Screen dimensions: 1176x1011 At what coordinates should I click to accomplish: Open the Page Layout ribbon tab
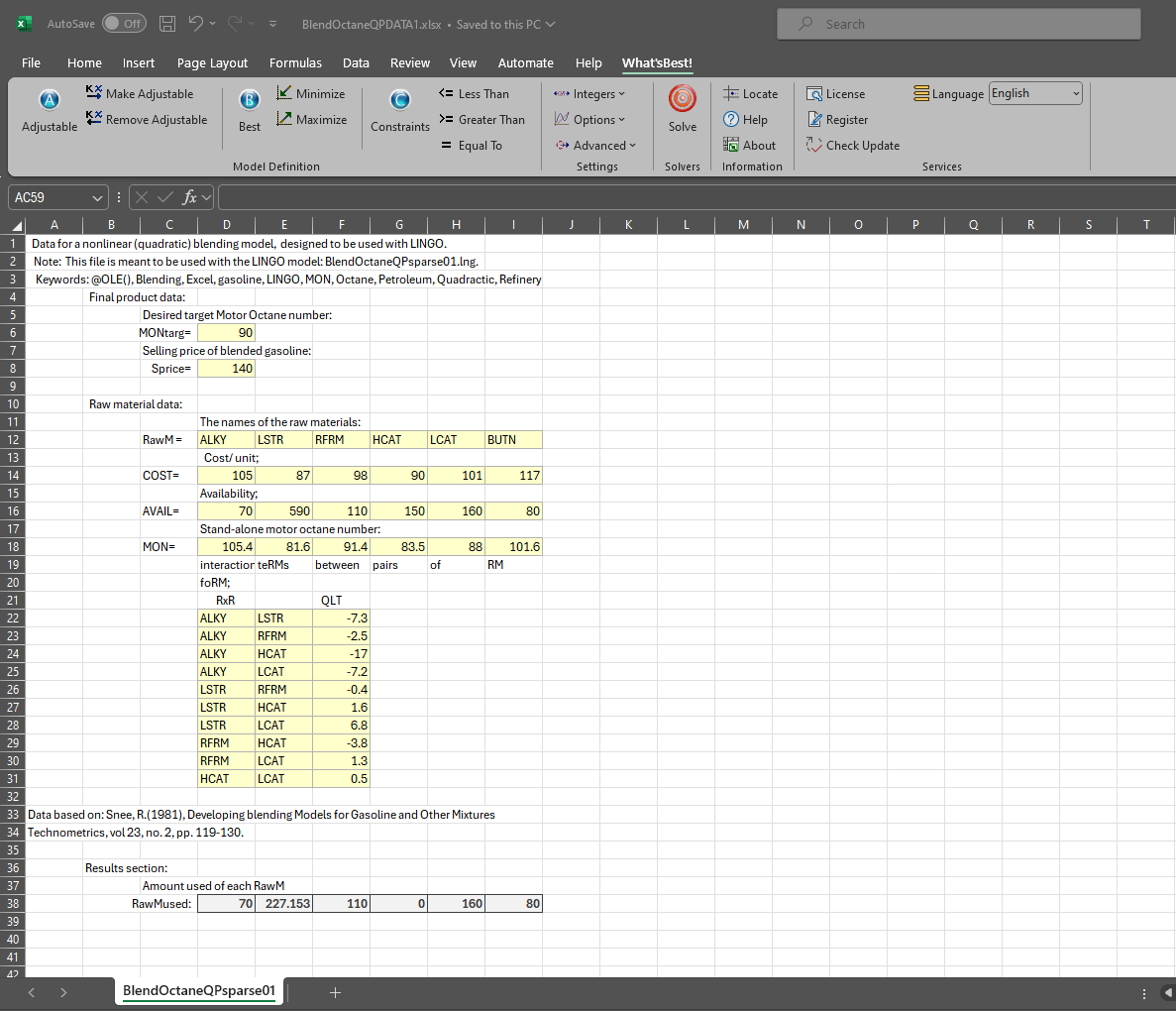(212, 62)
